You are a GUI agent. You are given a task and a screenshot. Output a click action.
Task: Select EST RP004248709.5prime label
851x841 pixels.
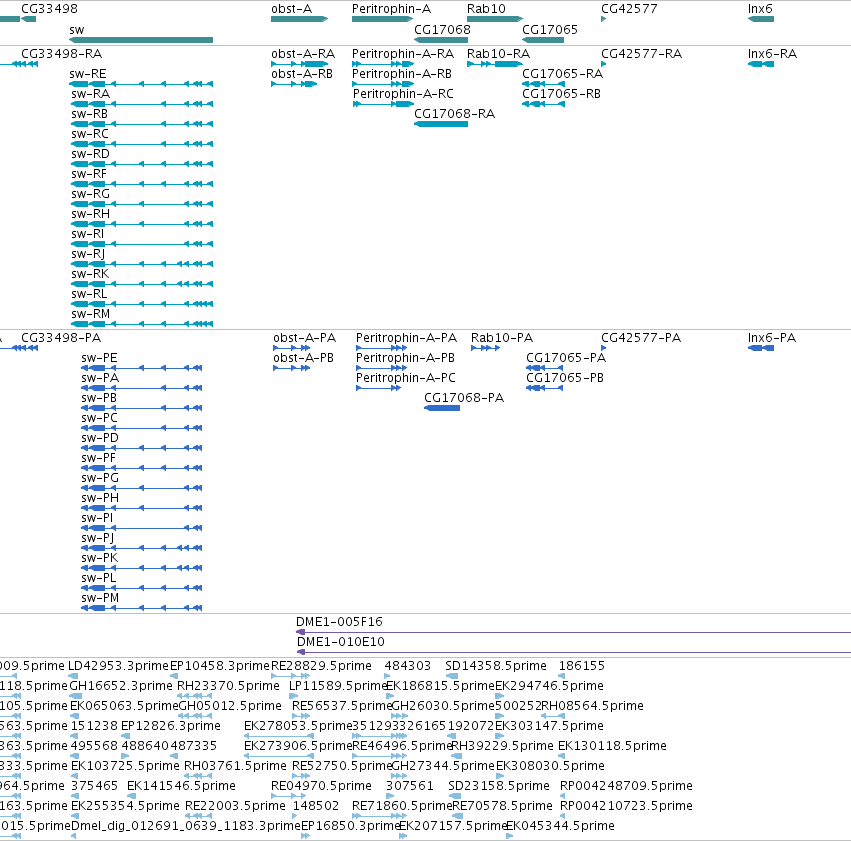pyautogui.click(x=626, y=786)
